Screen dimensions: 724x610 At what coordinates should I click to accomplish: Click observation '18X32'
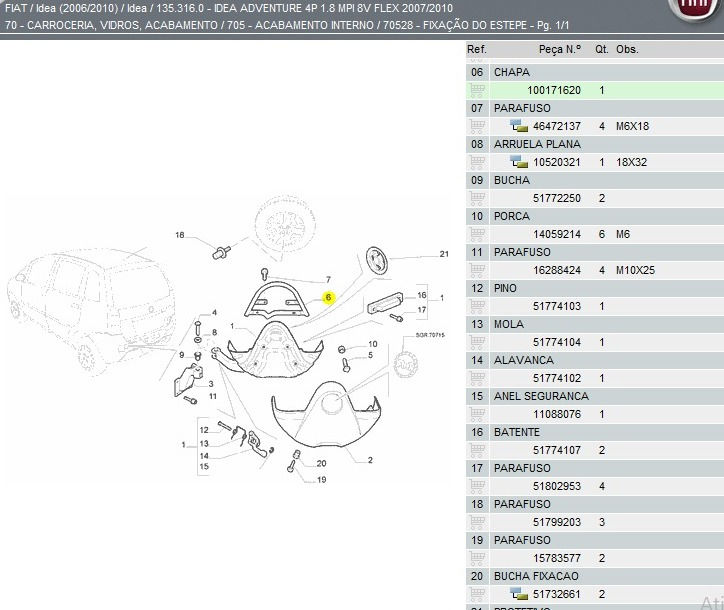[631, 162]
